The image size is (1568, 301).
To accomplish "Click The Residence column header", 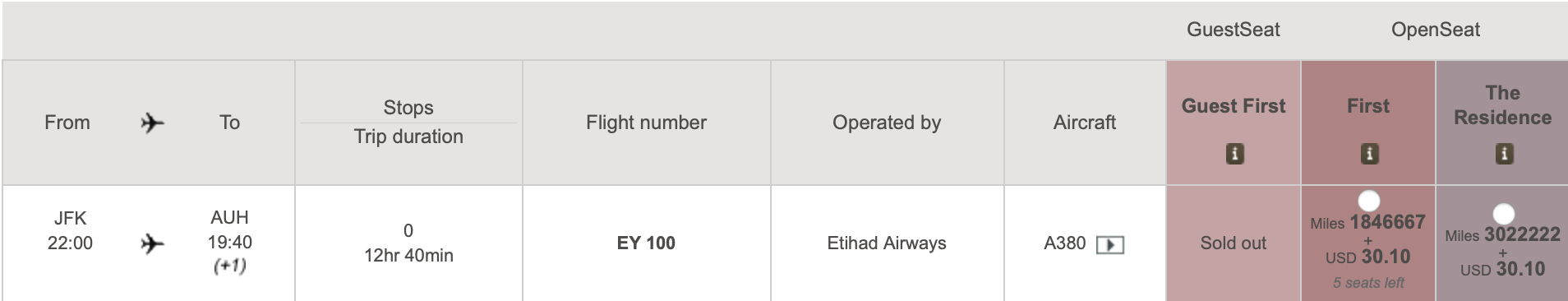I will tap(1502, 105).
